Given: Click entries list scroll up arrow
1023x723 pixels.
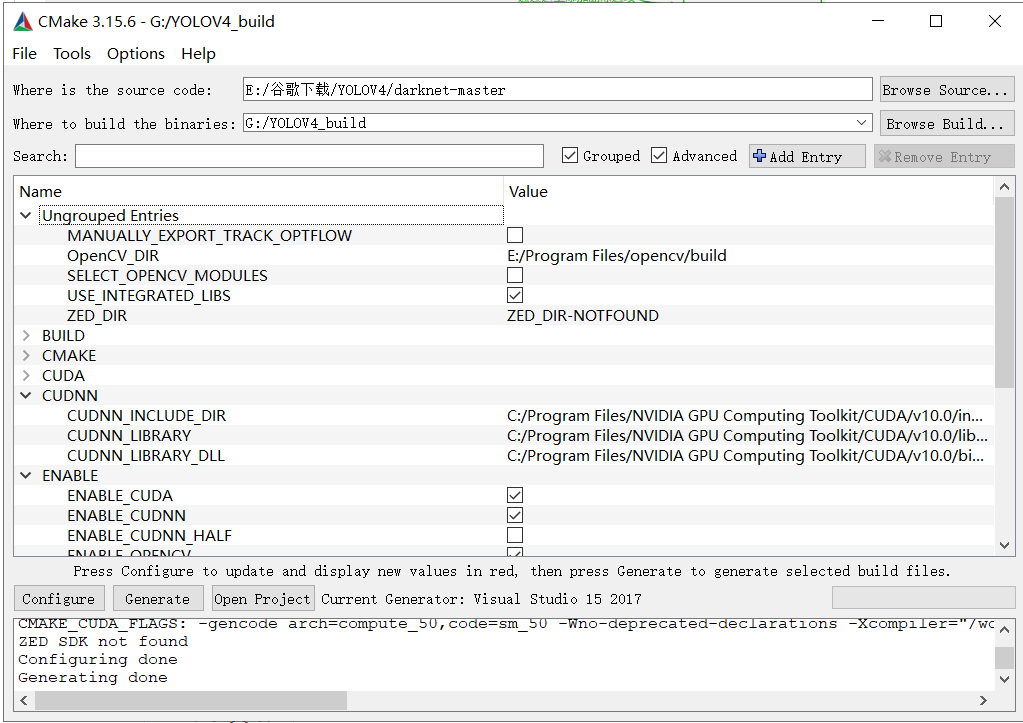Looking at the screenshot, I should 1004,187.
